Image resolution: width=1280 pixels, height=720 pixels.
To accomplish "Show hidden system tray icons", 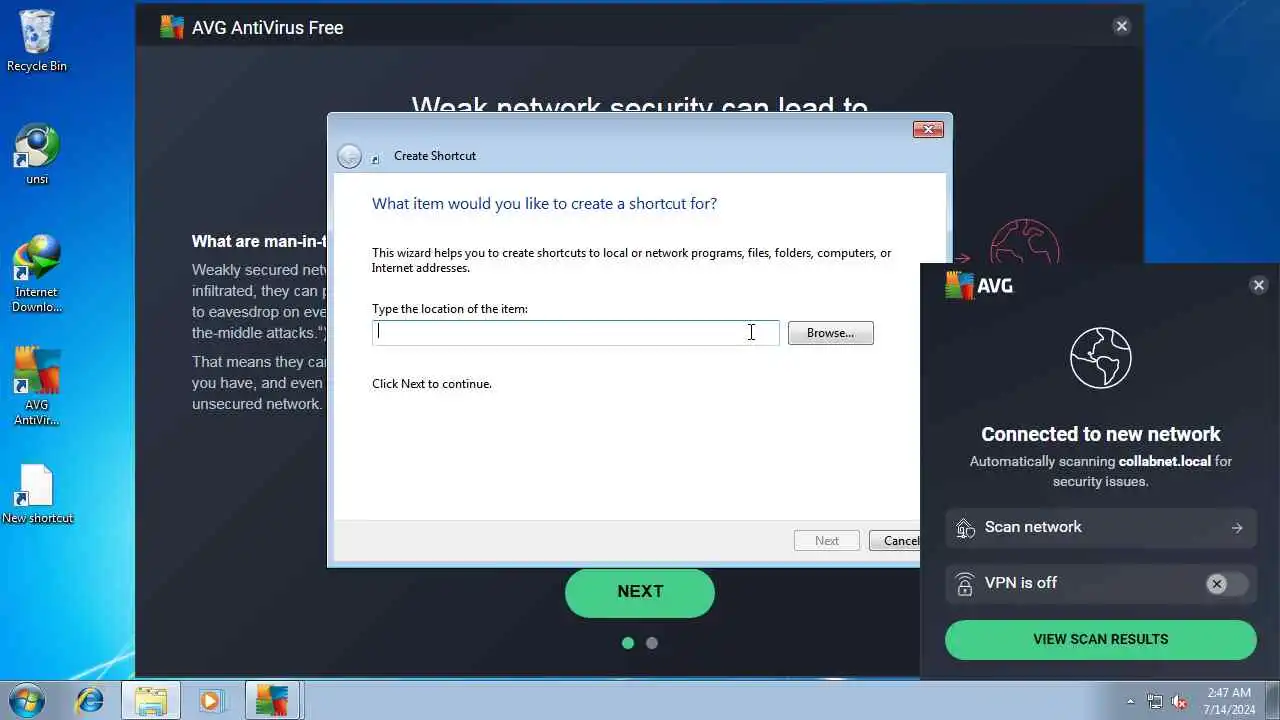I will click(1131, 701).
